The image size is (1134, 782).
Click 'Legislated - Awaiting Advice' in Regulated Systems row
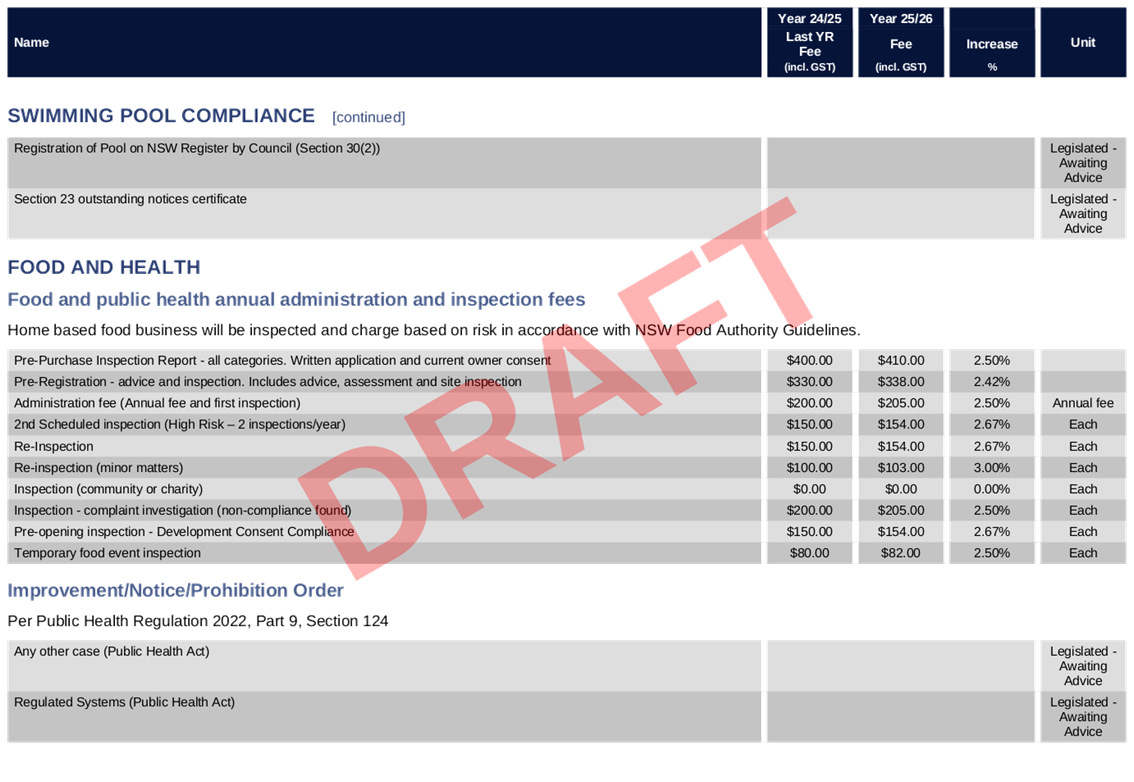click(x=1083, y=717)
